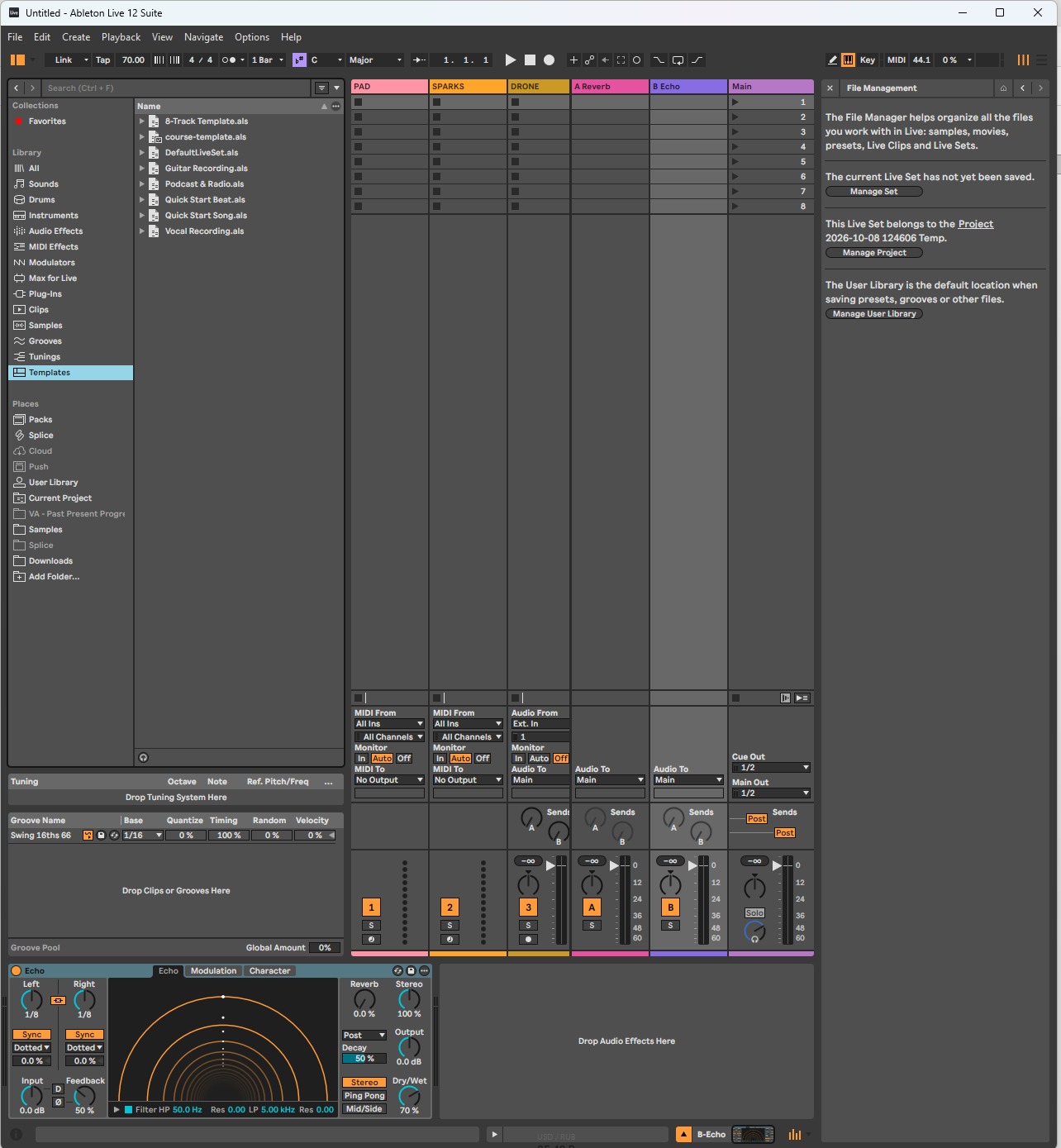The height and width of the screenshot is (1148, 1061).
Task: Solo the SPARKS track
Action: 450,926
